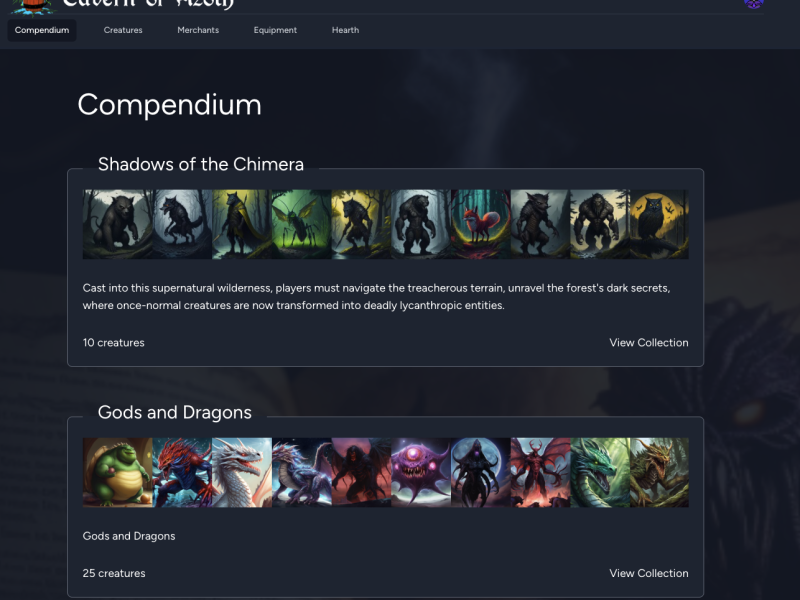Open the purple one-eyed monster thumbnail
The height and width of the screenshot is (600, 800).
[421, 472]
